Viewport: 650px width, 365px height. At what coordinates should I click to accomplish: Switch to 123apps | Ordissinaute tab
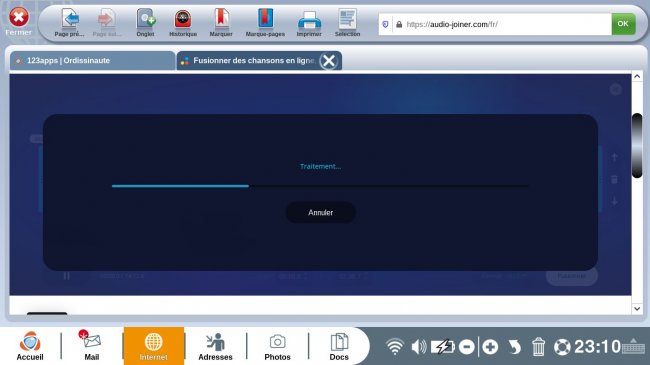coord(92,61)
